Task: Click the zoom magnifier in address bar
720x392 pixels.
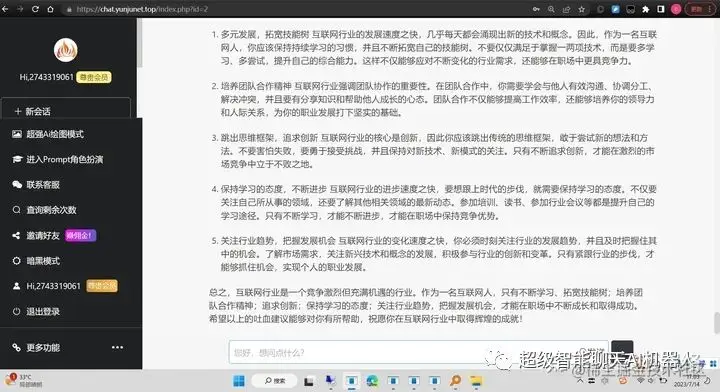Action: point(551,9)
